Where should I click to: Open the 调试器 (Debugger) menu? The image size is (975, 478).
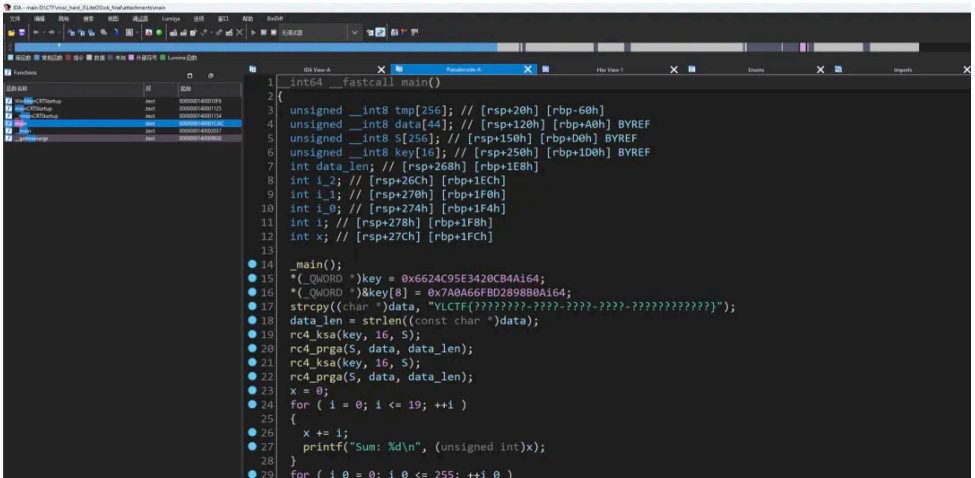point(140,19)
